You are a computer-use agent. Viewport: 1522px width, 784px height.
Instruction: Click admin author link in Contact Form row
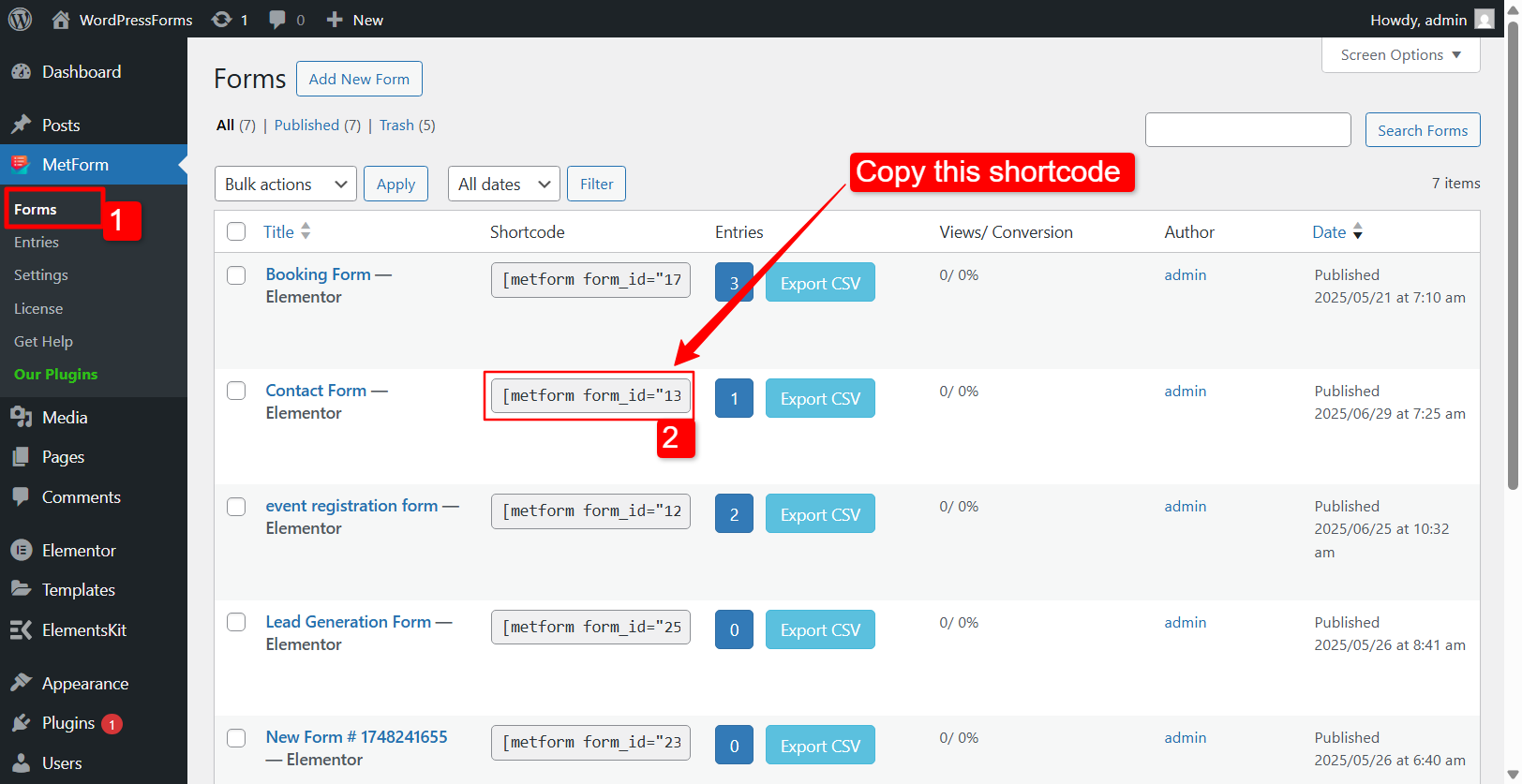point(1185,391)
